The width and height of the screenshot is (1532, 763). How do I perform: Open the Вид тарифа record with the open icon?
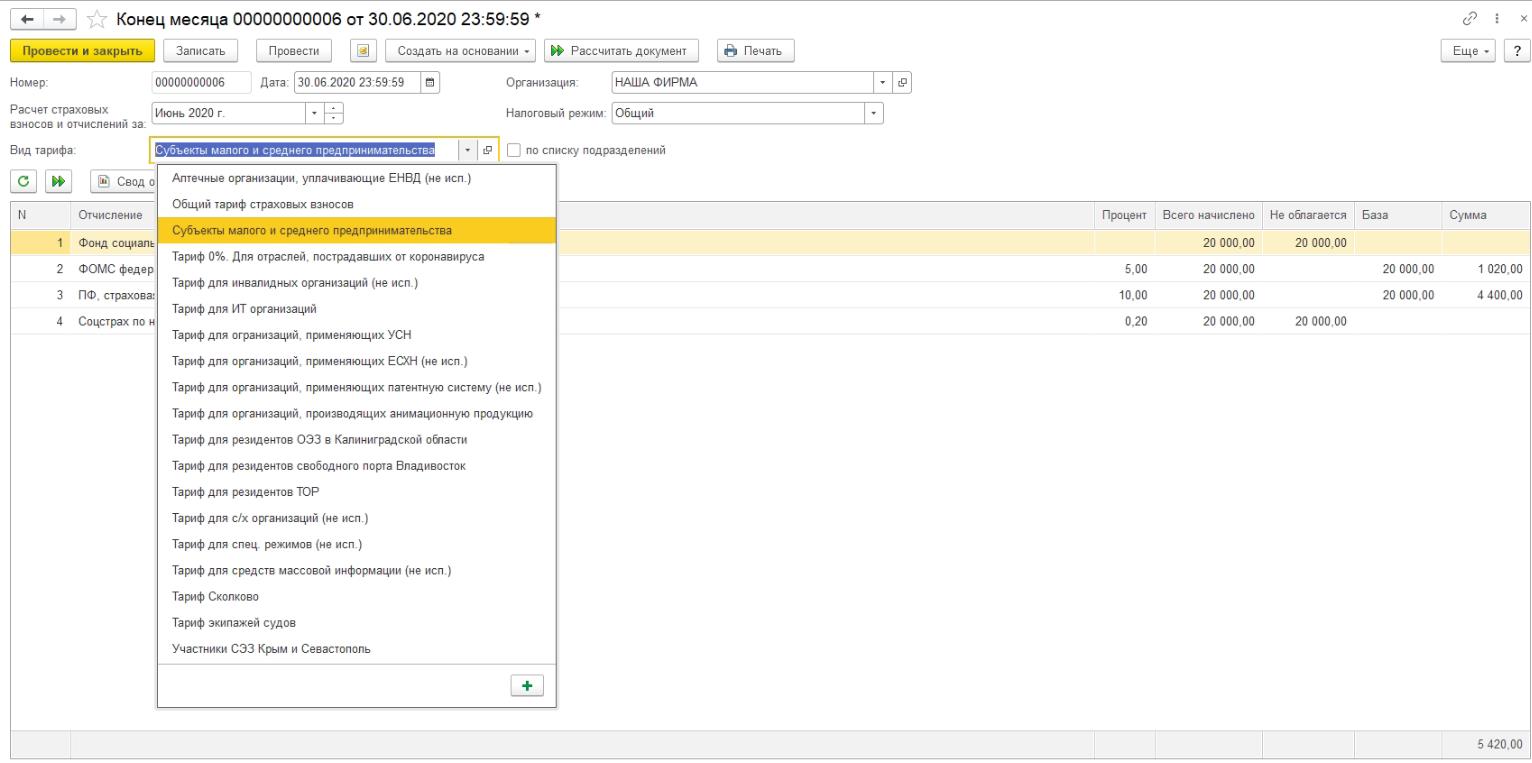[x=489, y=150]
